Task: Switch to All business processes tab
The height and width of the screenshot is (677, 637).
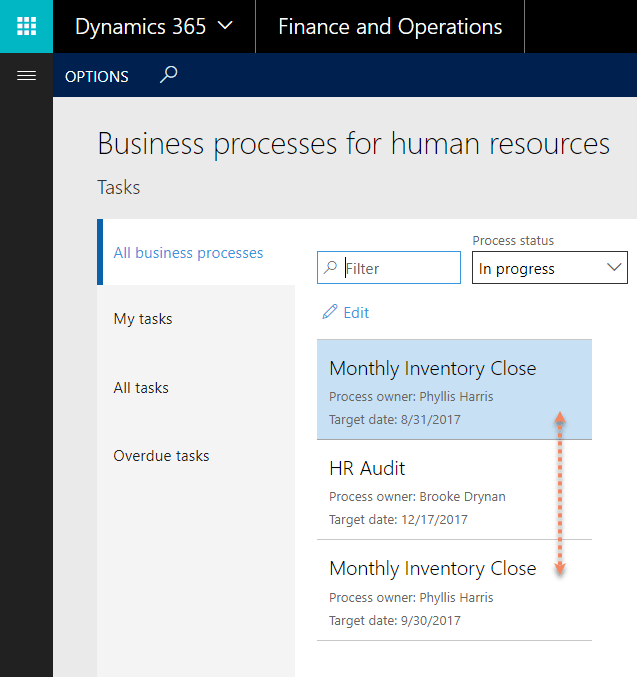Action: click(188, 253)
